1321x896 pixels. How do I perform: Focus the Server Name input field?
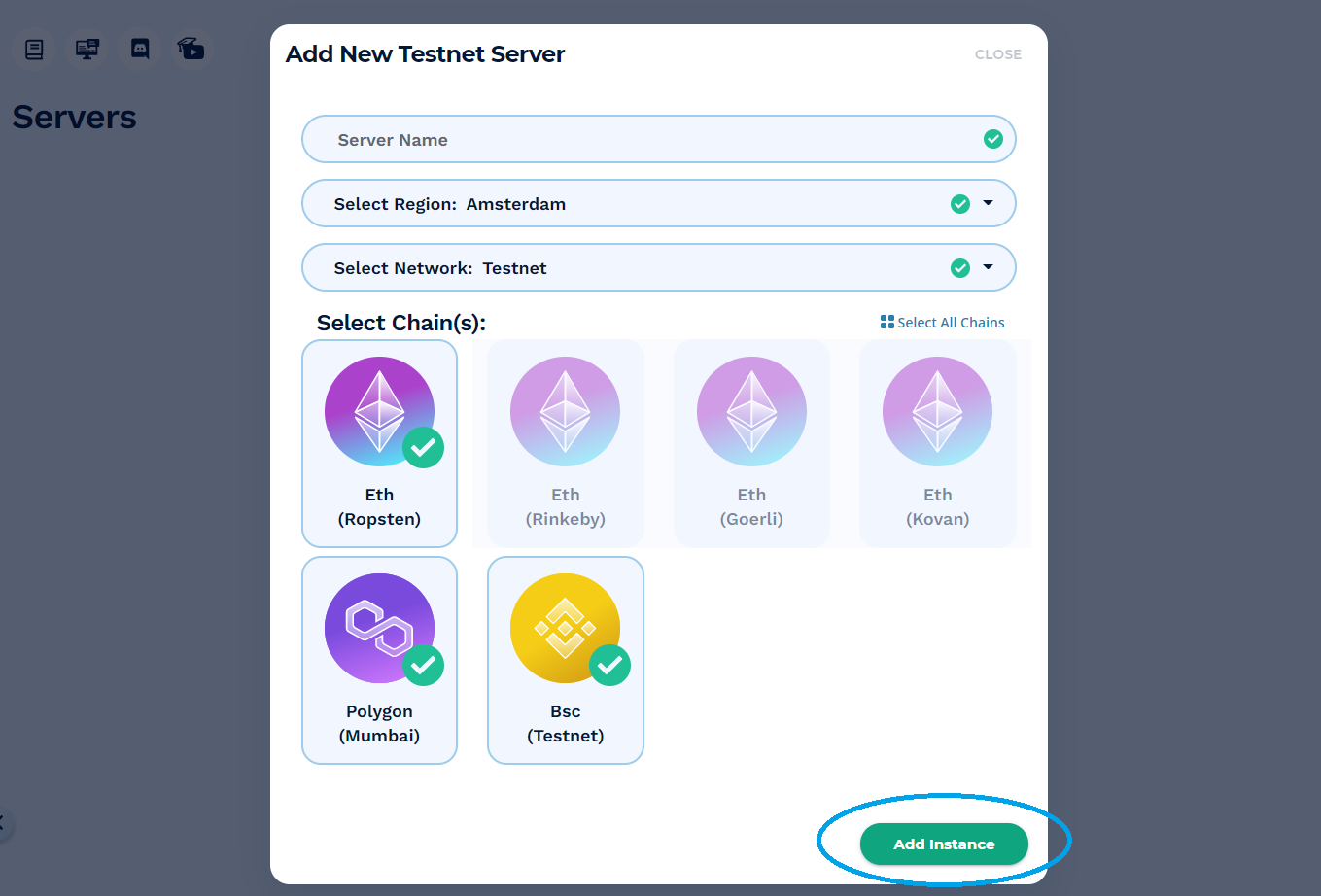659,139
